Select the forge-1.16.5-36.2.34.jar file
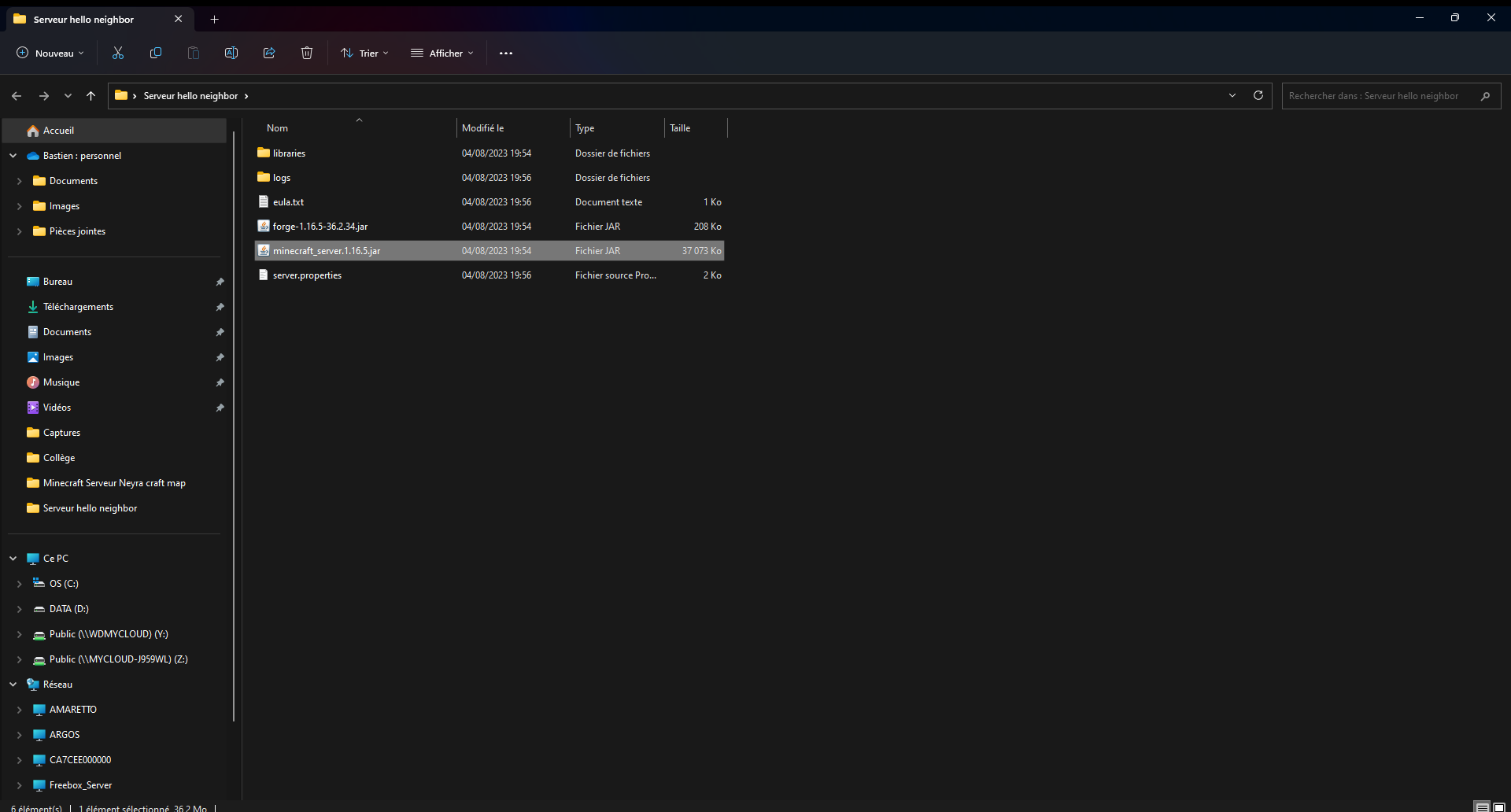1511x812 pixels. tap(489, 227)
